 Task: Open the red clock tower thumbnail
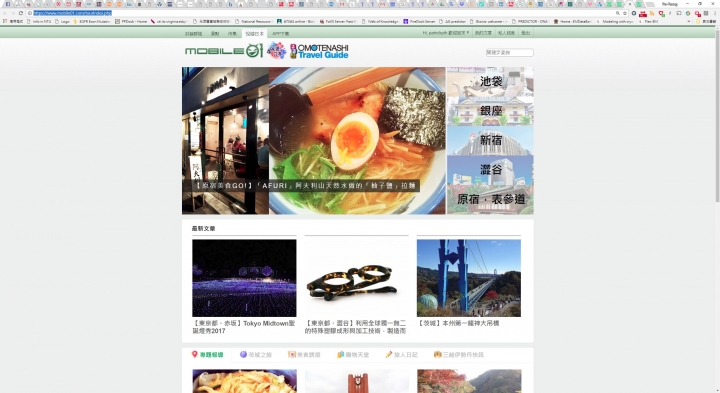pos(357,381)
